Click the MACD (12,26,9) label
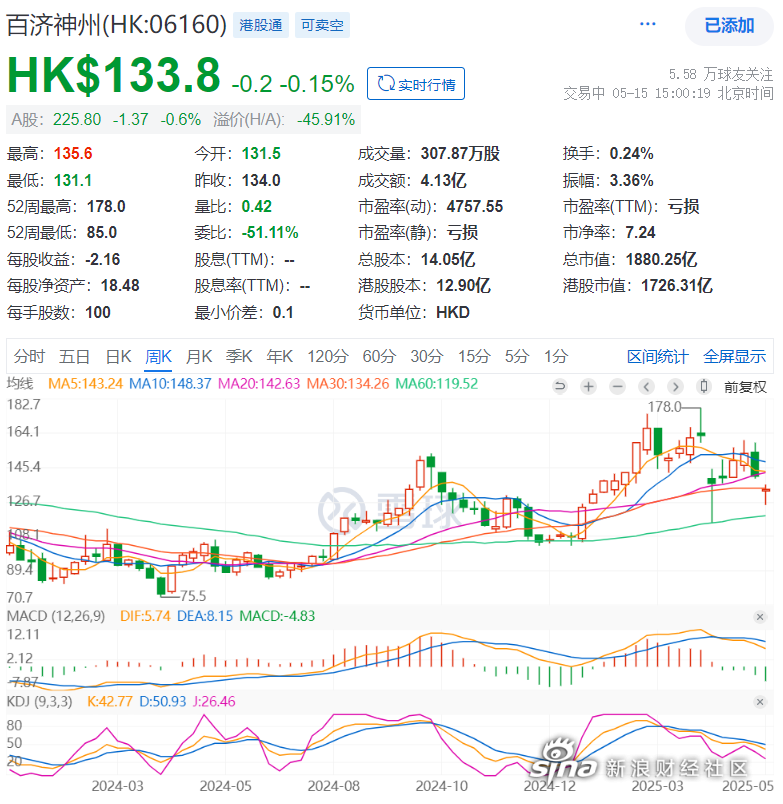 56,616
